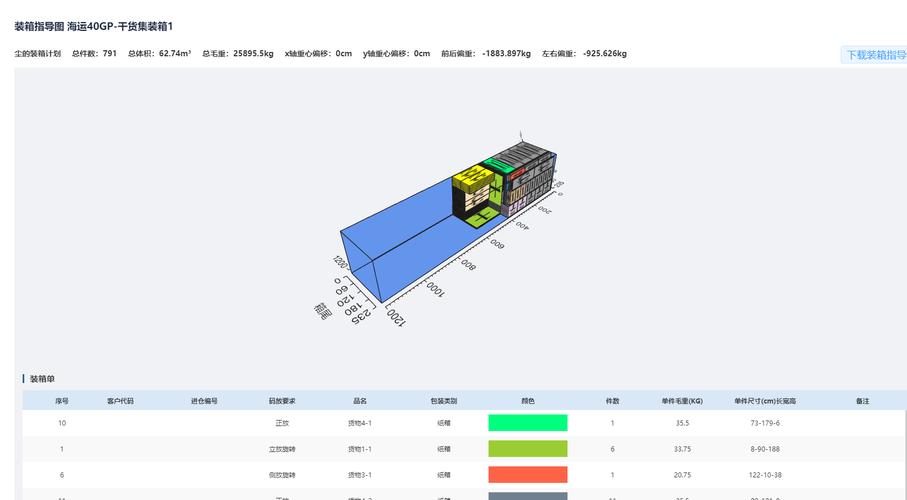The image size is (907, 500).
Task: Click the 码放要求 column header
Action: [x=282, y=401]
